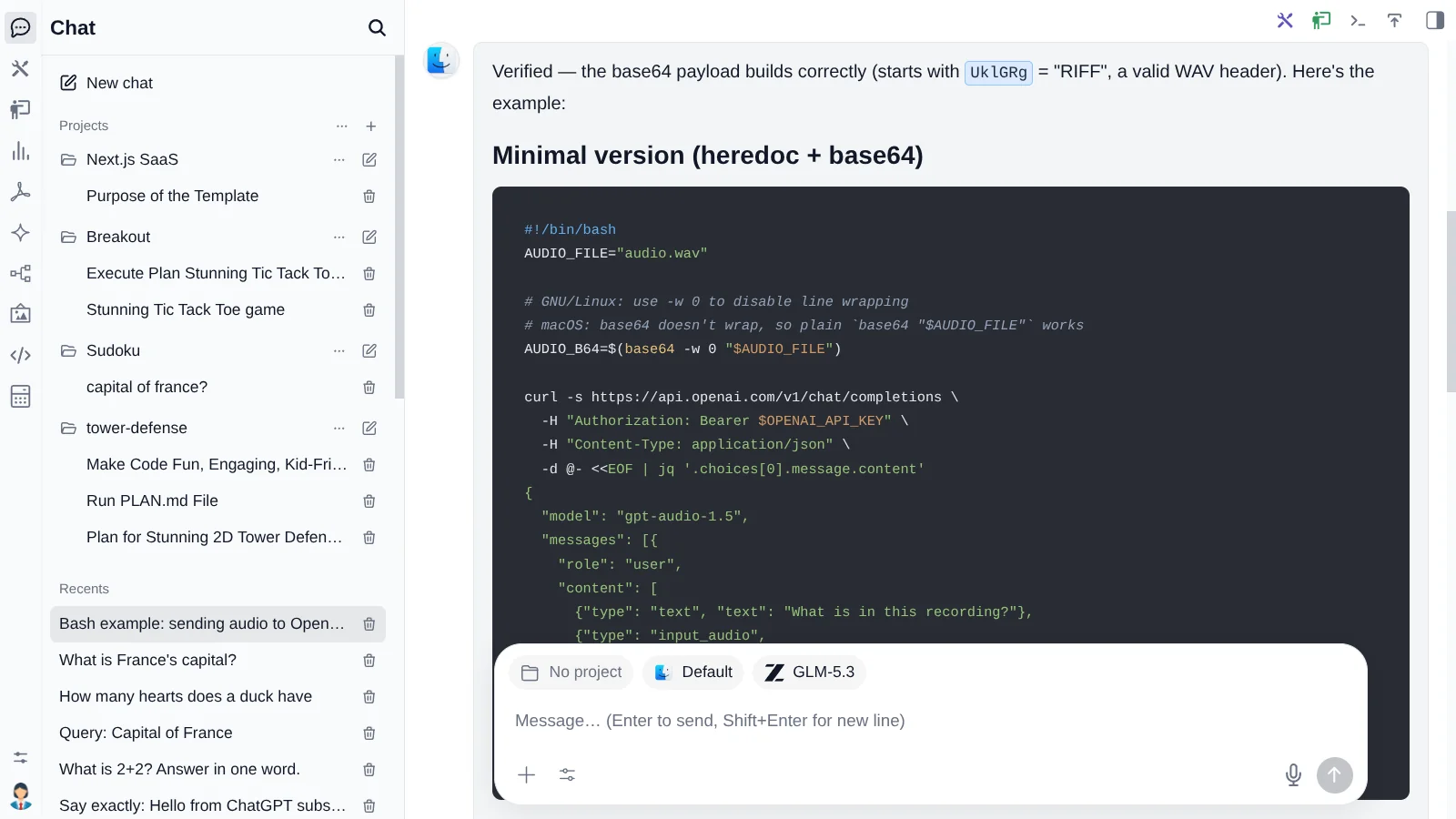Viewport: 1456px width, 819px height.
Task: Open the sparkle icon in left rail
Action: tap(20, 233)
